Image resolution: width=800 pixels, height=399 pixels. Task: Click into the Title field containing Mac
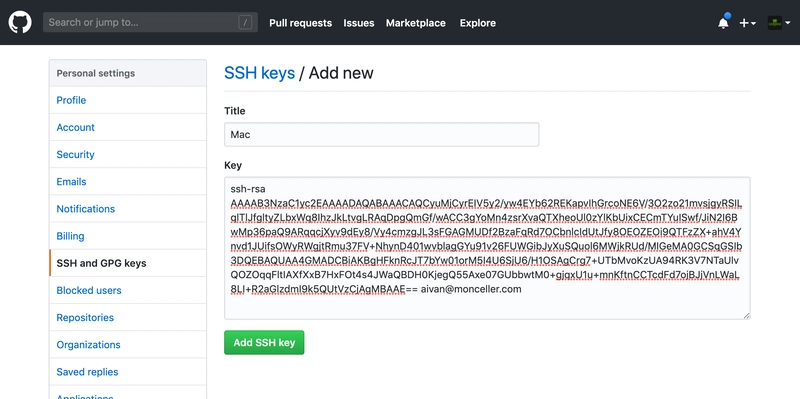click(382, 135)
